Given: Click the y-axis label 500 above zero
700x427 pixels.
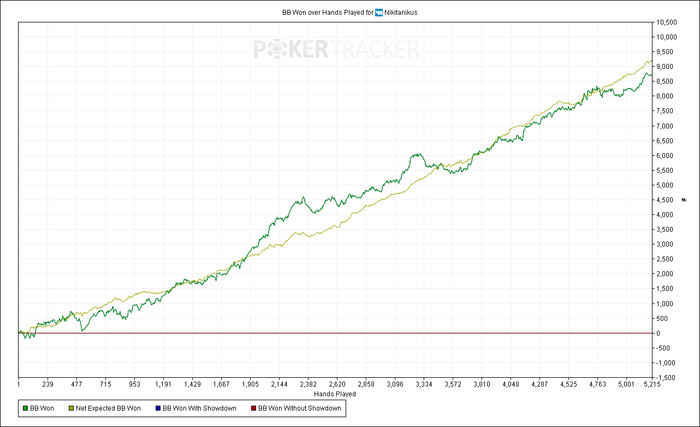Looking at the screenshot, I should [x=662, y=318].
